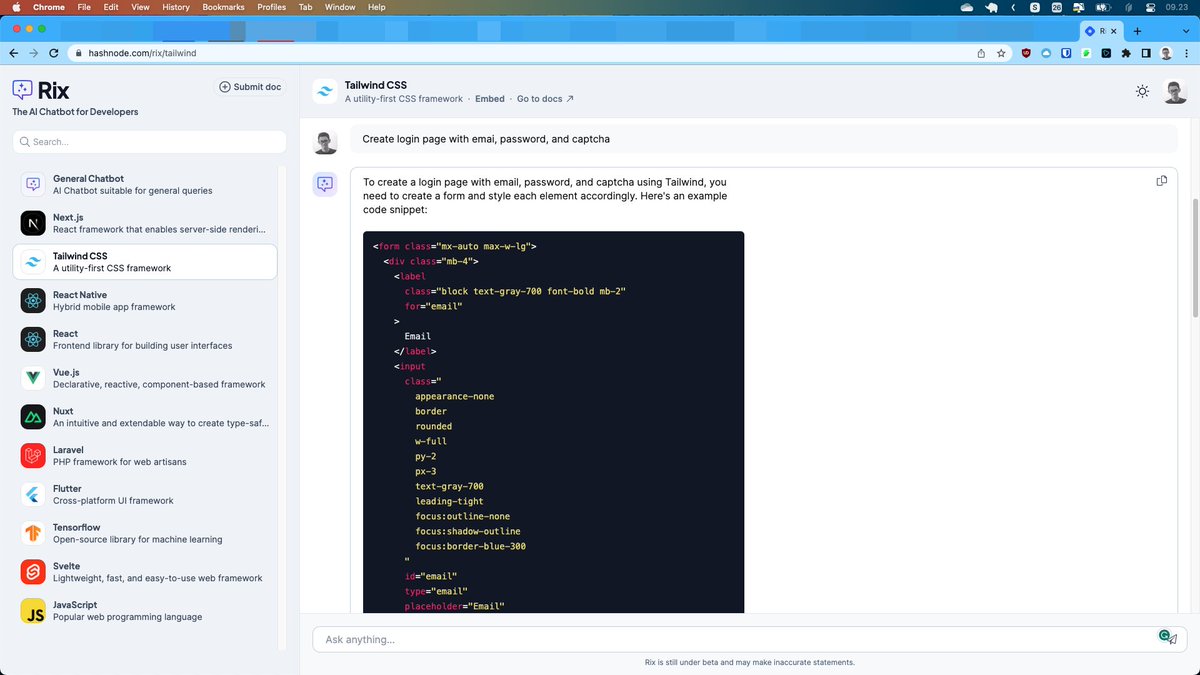Open the Chrome extensions puzzle icon
Screen dimensions: 1200x675
point(1126,53)
